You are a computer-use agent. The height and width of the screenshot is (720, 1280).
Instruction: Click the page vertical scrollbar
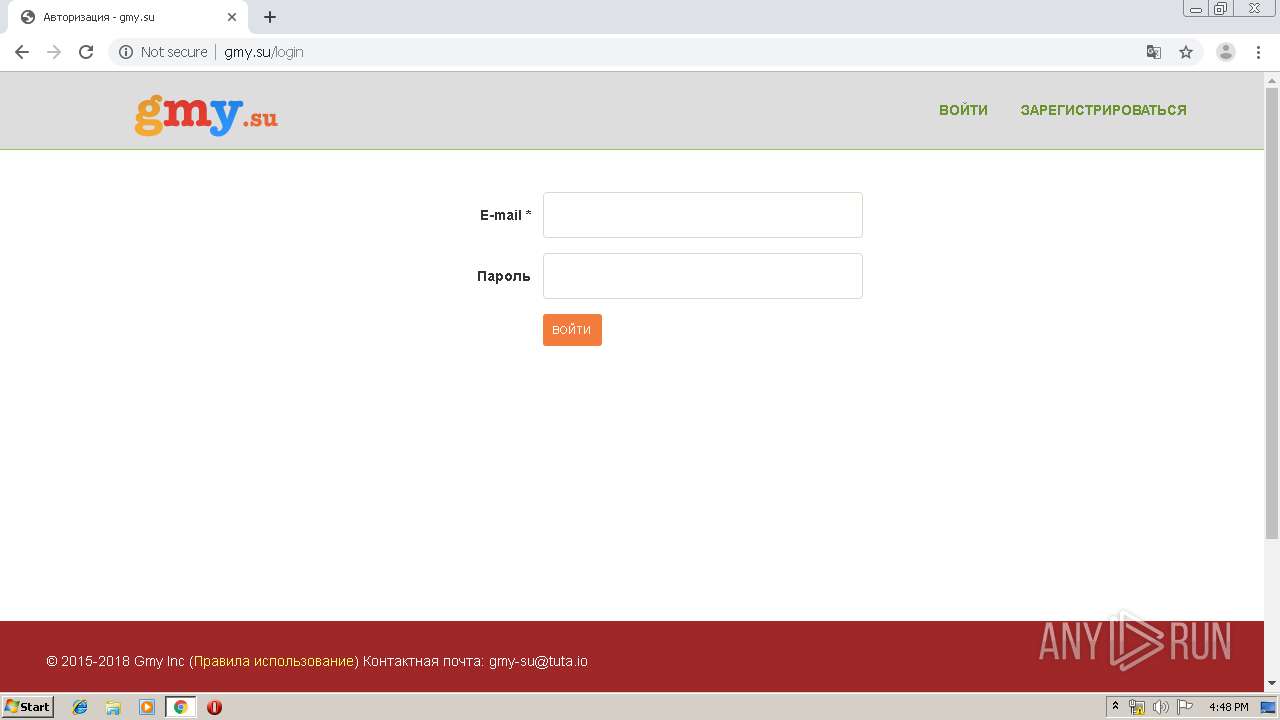pos(1272,316)
